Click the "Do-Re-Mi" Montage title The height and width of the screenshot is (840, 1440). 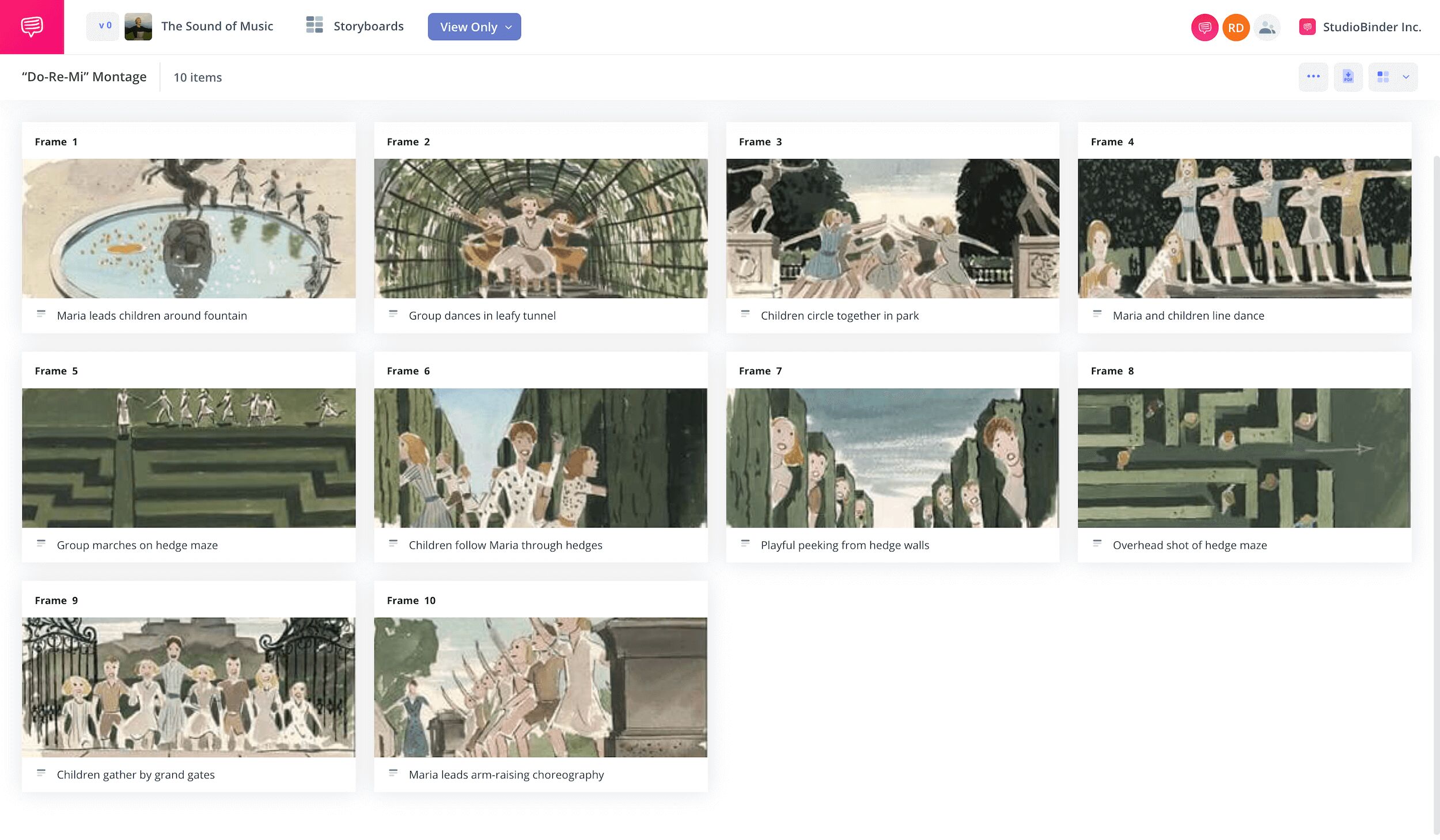point(84,77)
